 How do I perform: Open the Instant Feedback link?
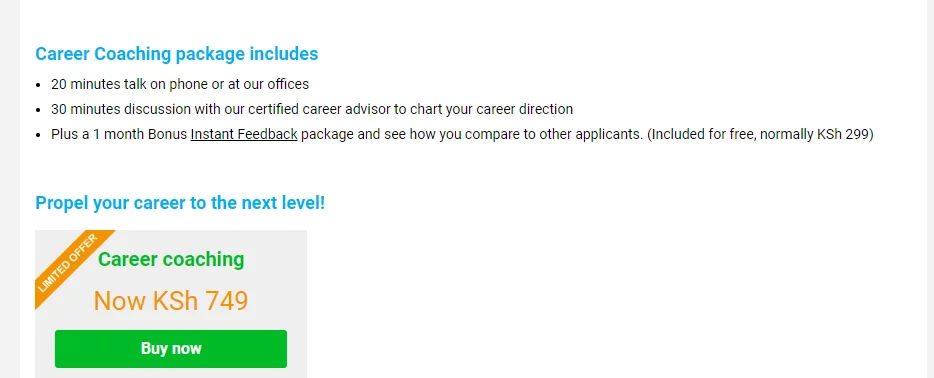pyautogui.click(x=244, y=135)
